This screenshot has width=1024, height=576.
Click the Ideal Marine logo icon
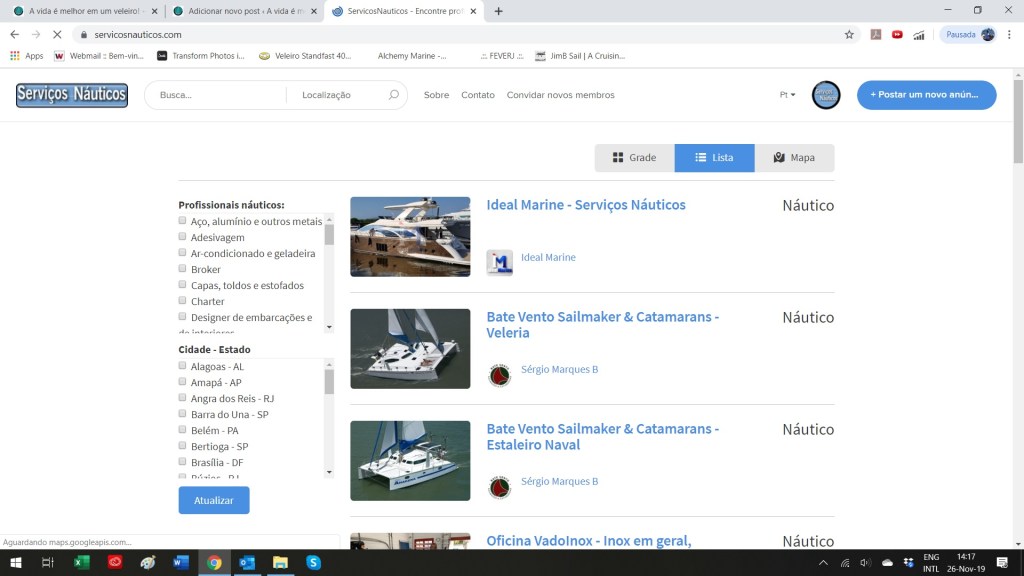[499, 262]
